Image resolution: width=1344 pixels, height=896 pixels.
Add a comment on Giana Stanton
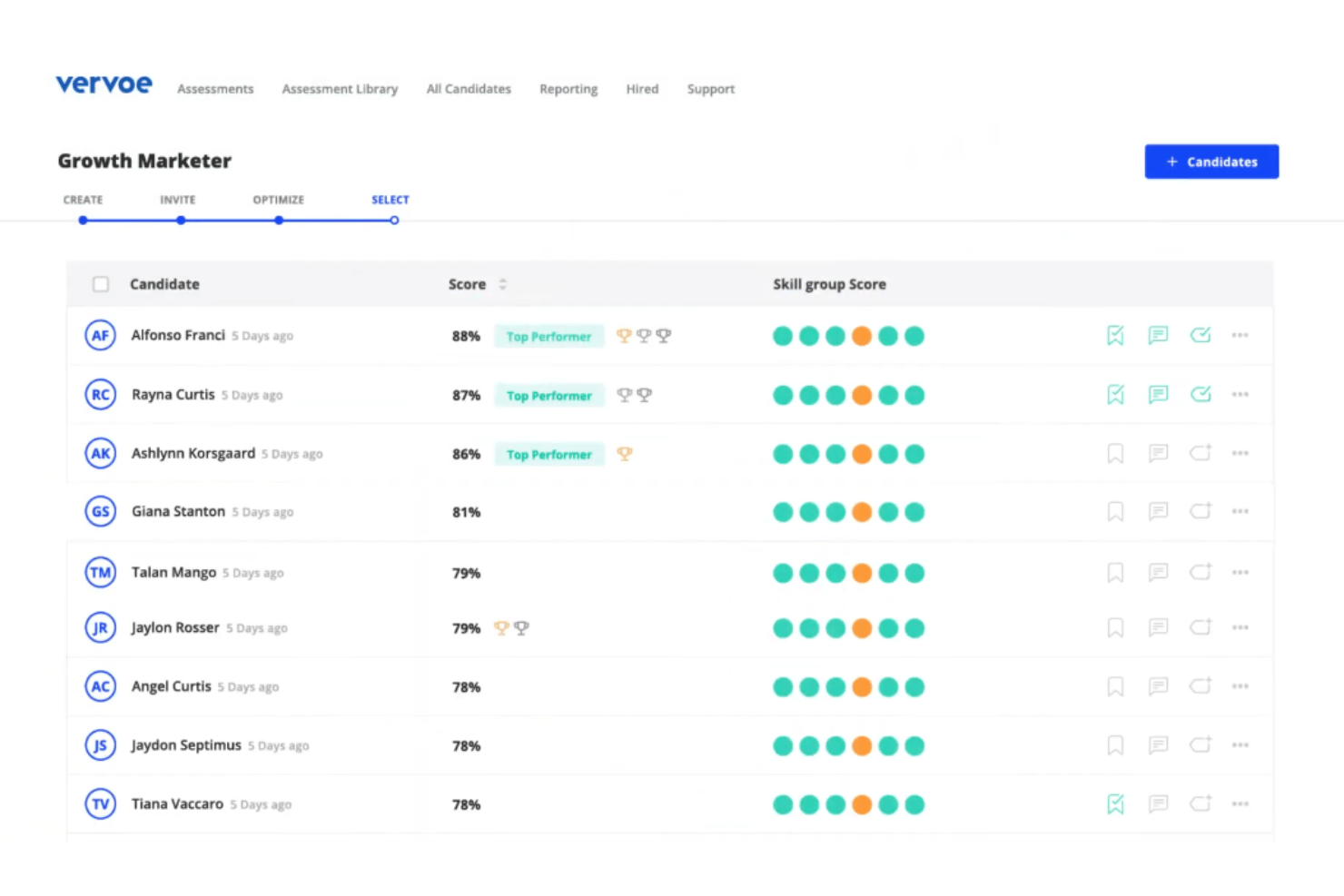coord(1158,512)
